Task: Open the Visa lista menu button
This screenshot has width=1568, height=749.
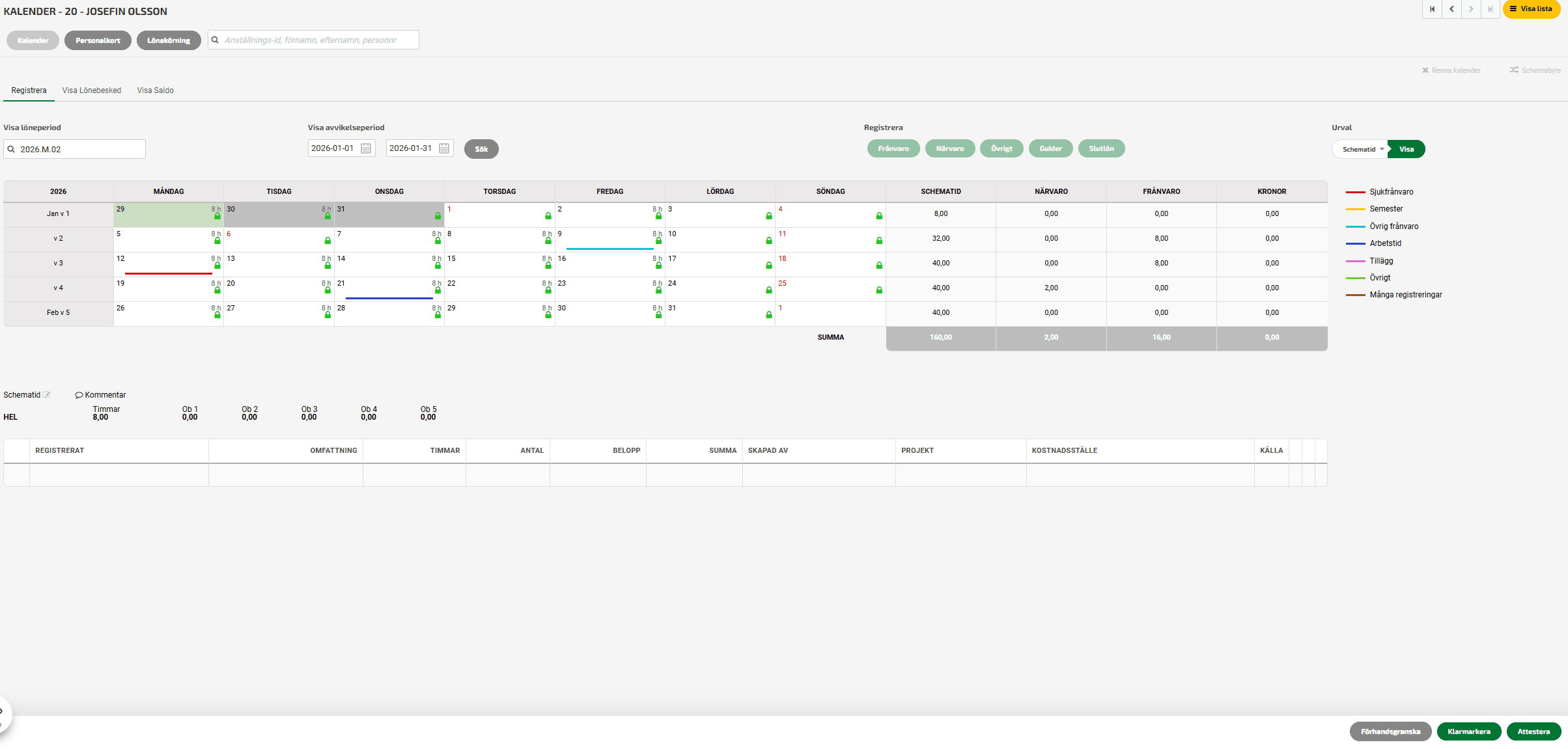Action: (x=1532, y=9)
